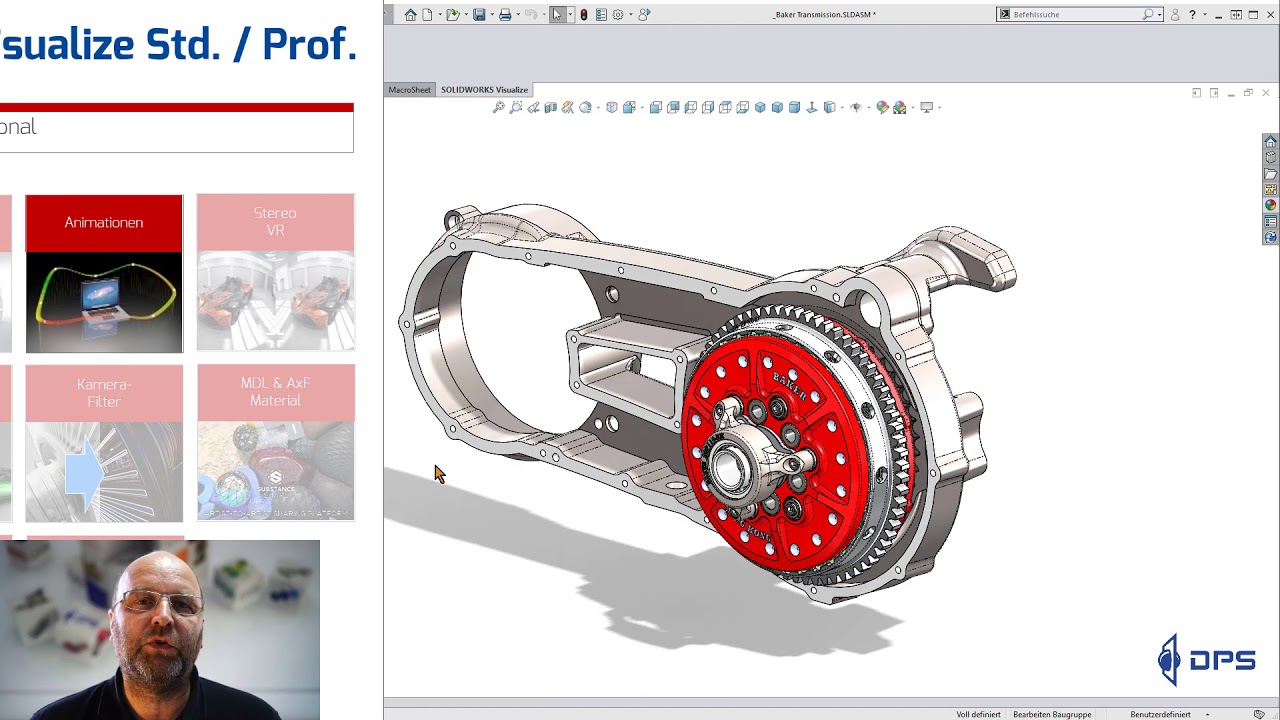Click Zoom to Fit in view toolbar
This screenshot has width=1280, height=720.
click(499, 107)
